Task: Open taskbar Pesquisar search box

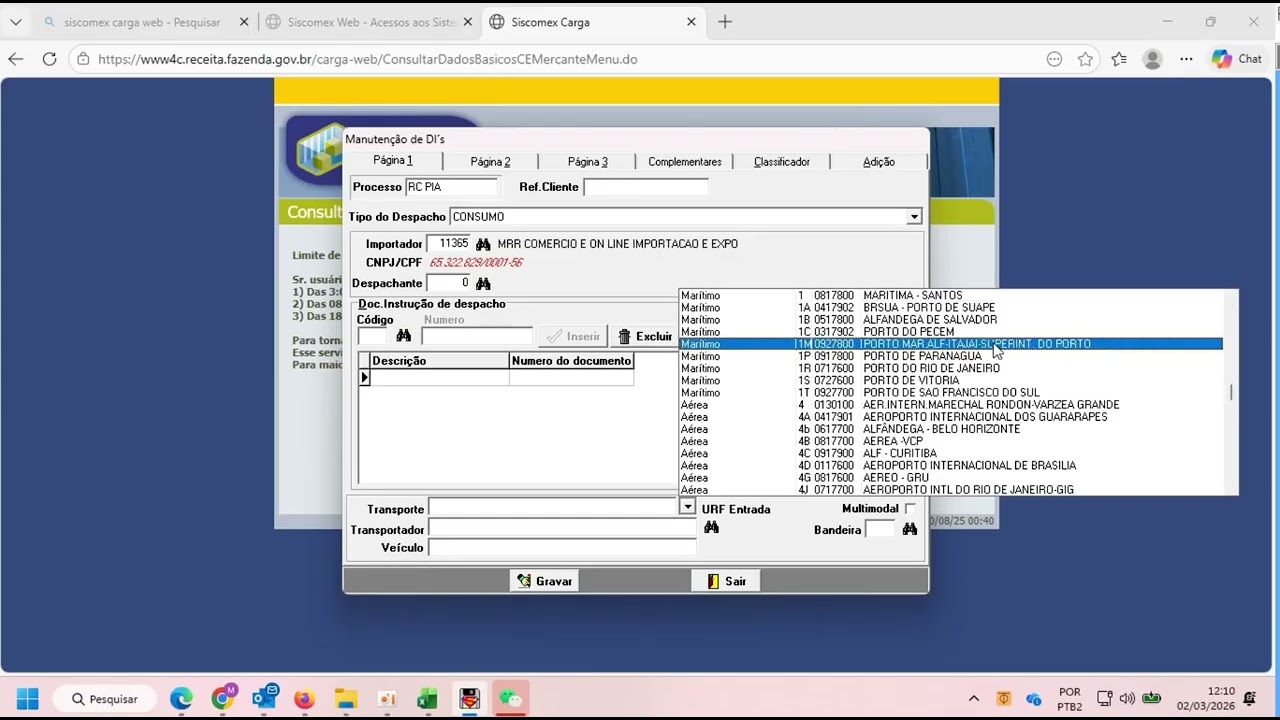Action: tap(103, 699)
